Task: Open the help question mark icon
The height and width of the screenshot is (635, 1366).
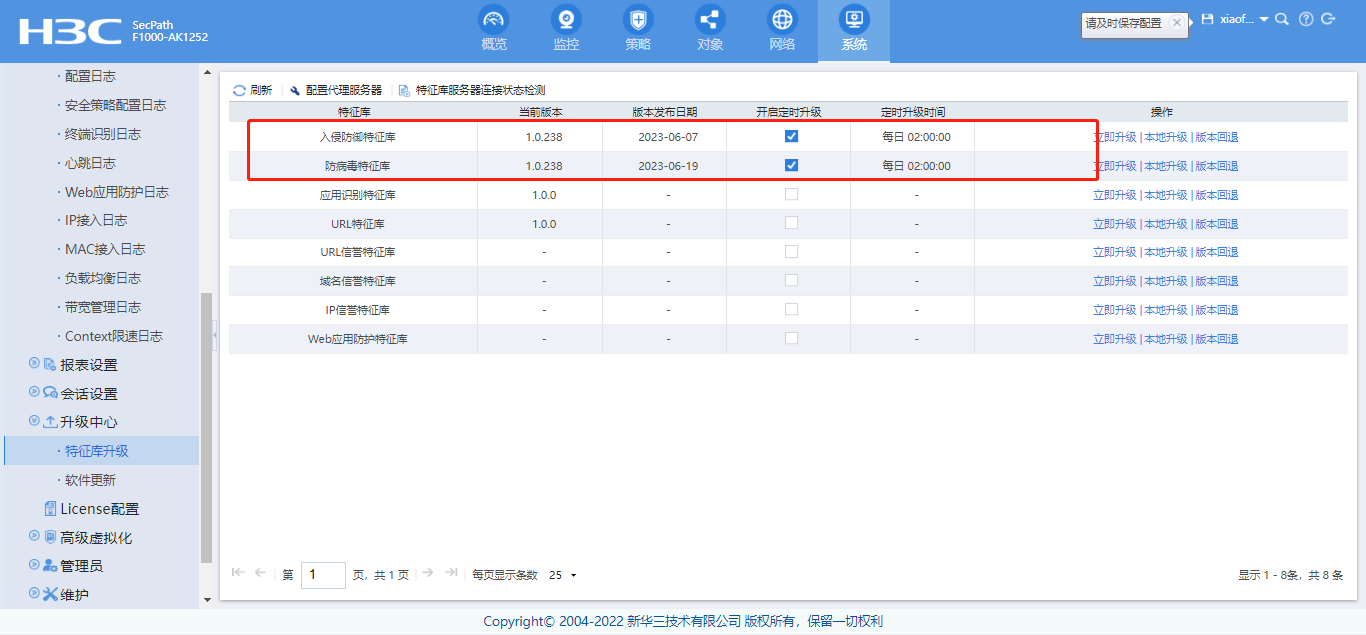Action: coord(1306,19)
